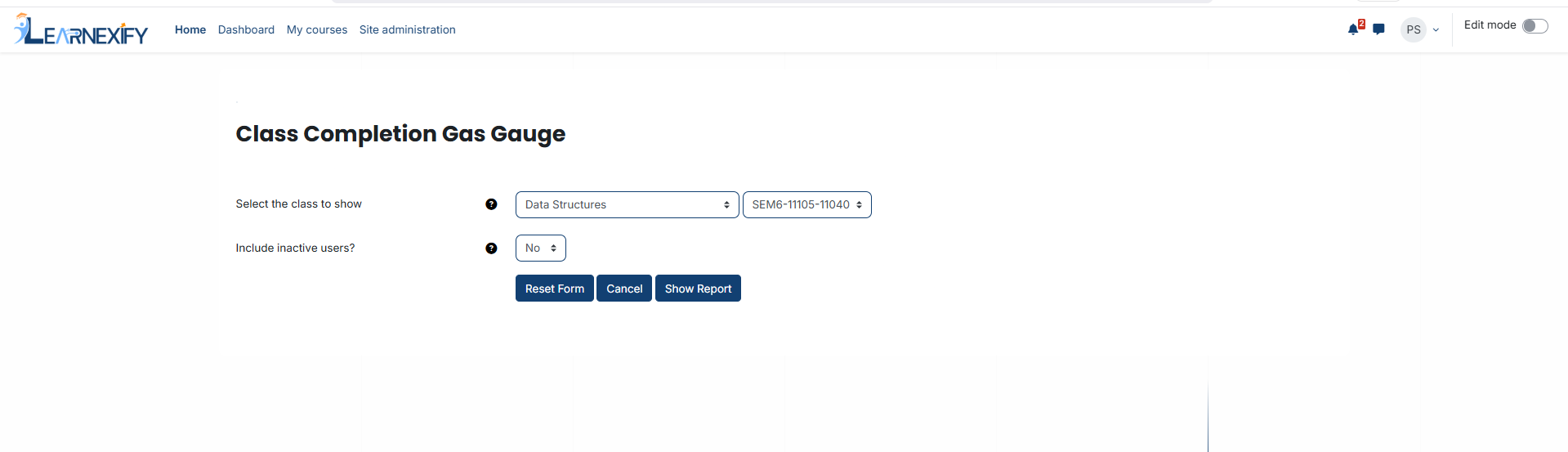The width and height of the screenshot is (1568, 452).
Task: Open the Dashboard menu item
Action: (246, 29)
